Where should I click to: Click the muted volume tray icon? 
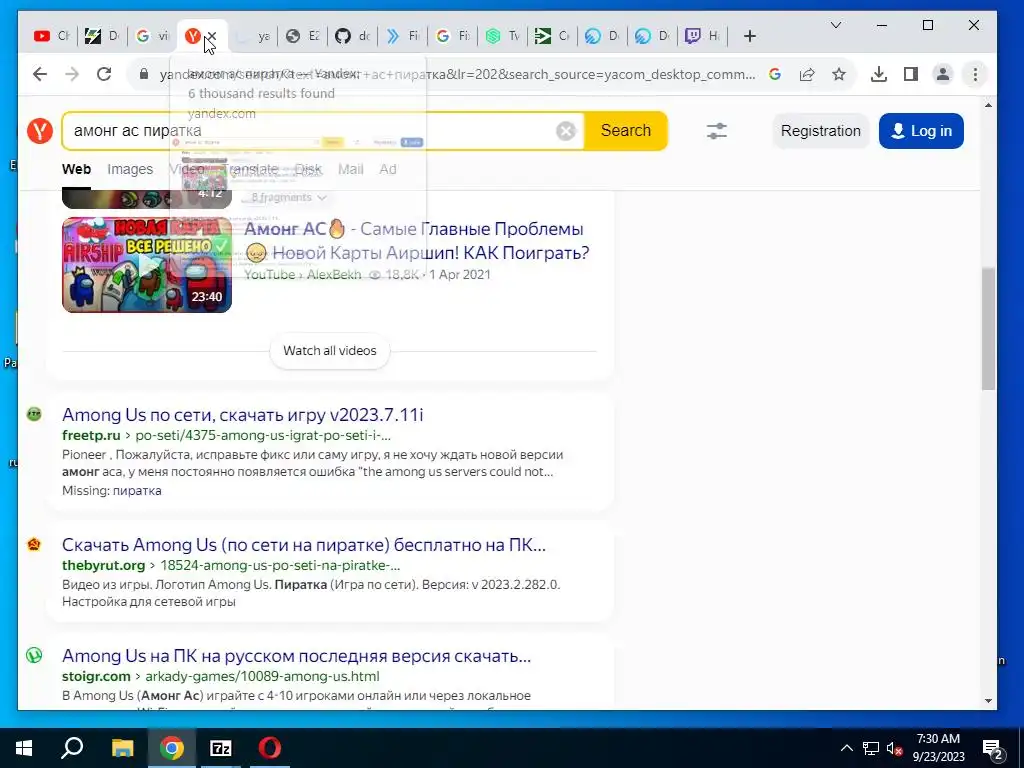[x=894, y=748]
